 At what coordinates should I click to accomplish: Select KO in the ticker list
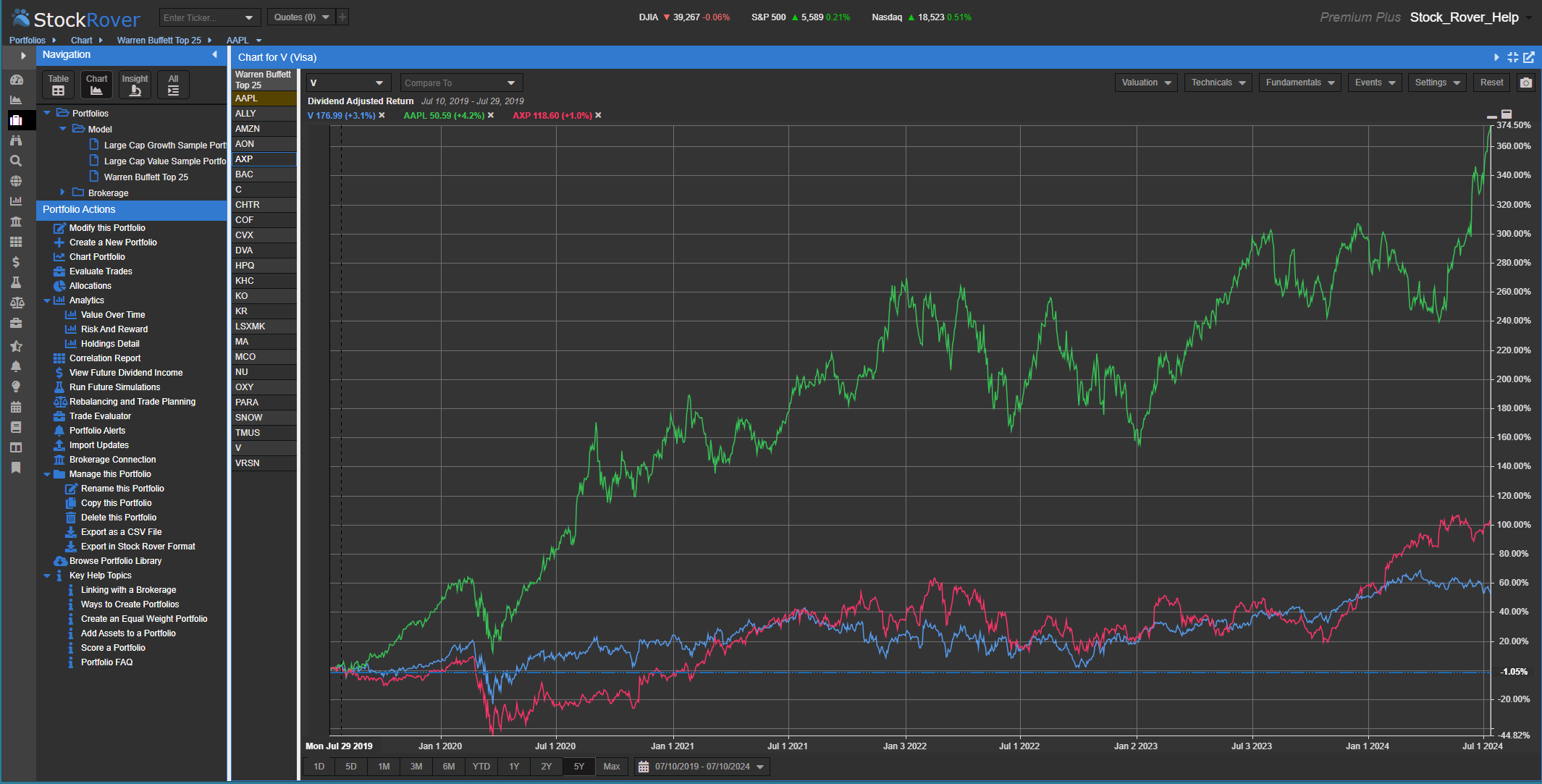coord(264,296)
